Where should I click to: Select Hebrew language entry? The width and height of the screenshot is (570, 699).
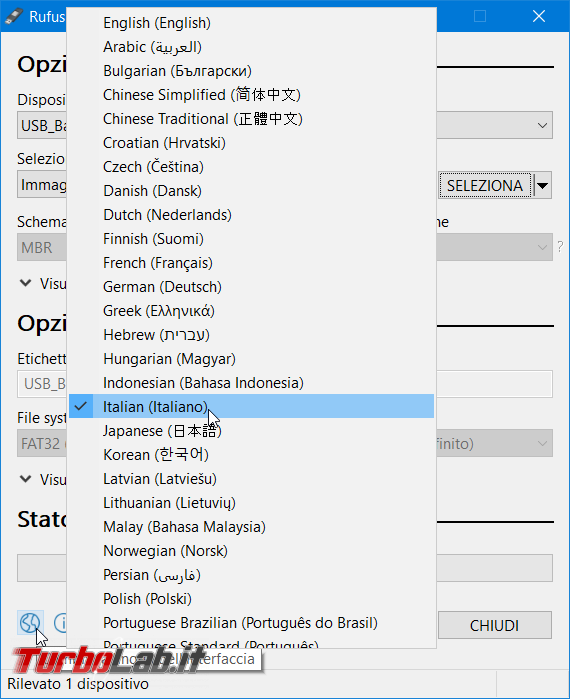[x=251, y=335]
